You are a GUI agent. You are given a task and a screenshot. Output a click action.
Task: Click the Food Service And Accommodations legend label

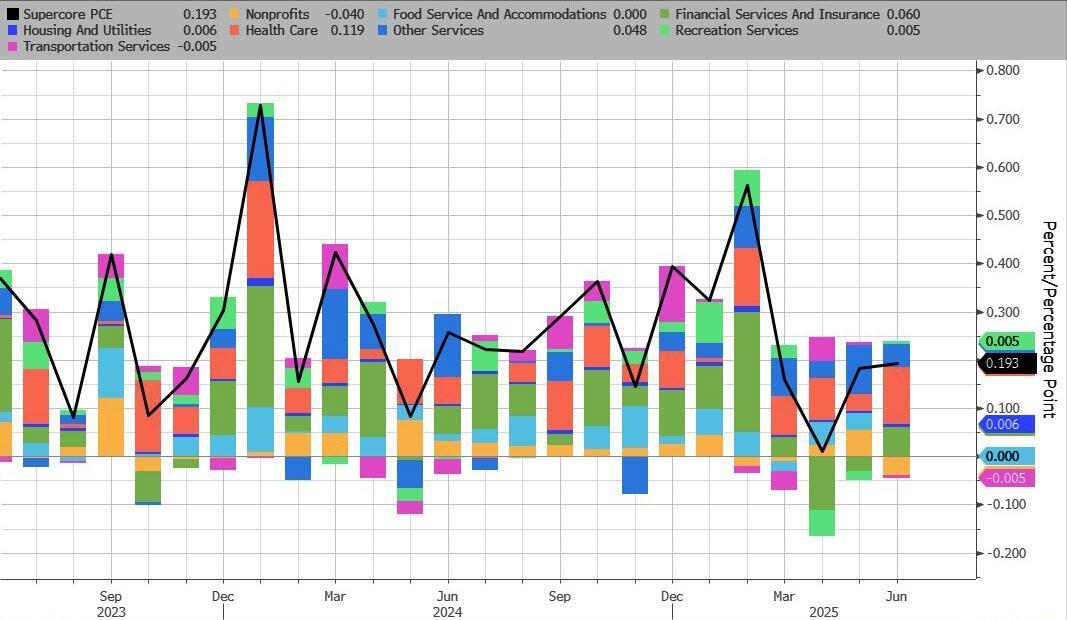(499, 15)
